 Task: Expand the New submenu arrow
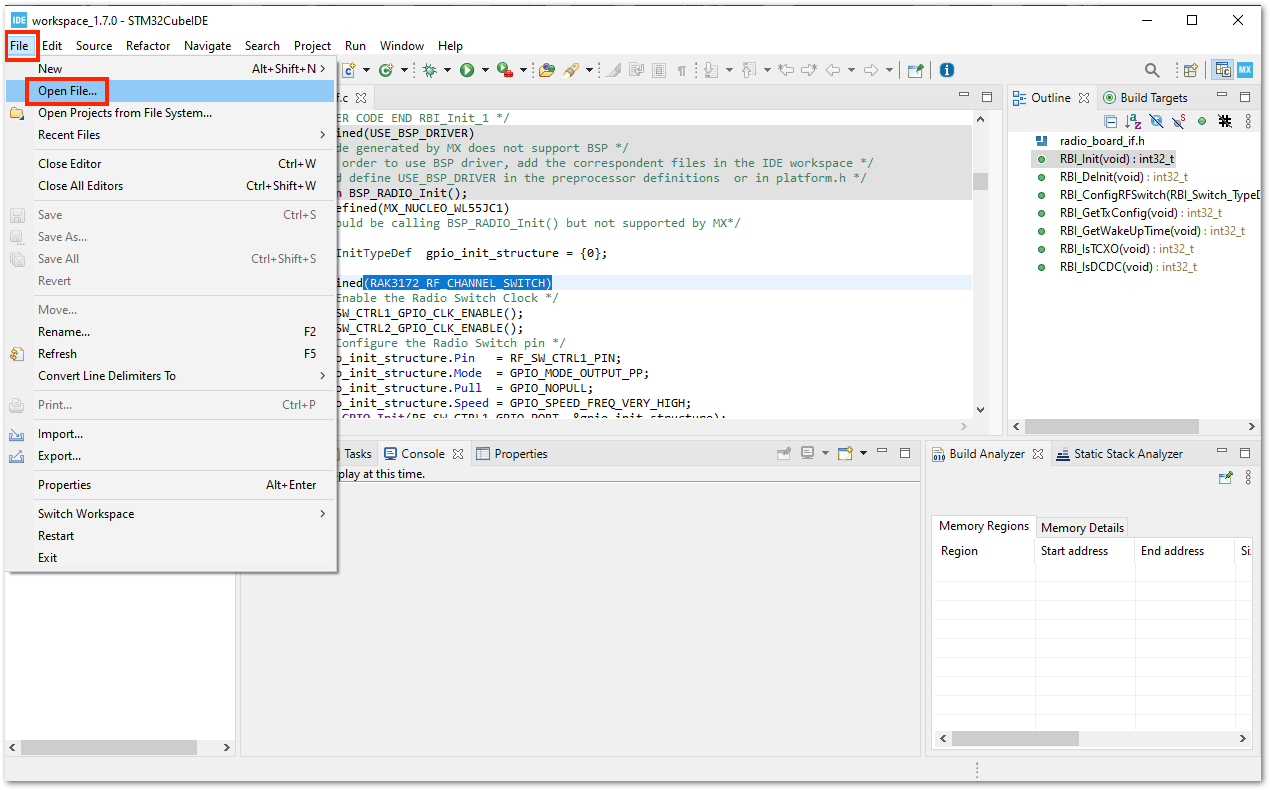pos(322,69)
